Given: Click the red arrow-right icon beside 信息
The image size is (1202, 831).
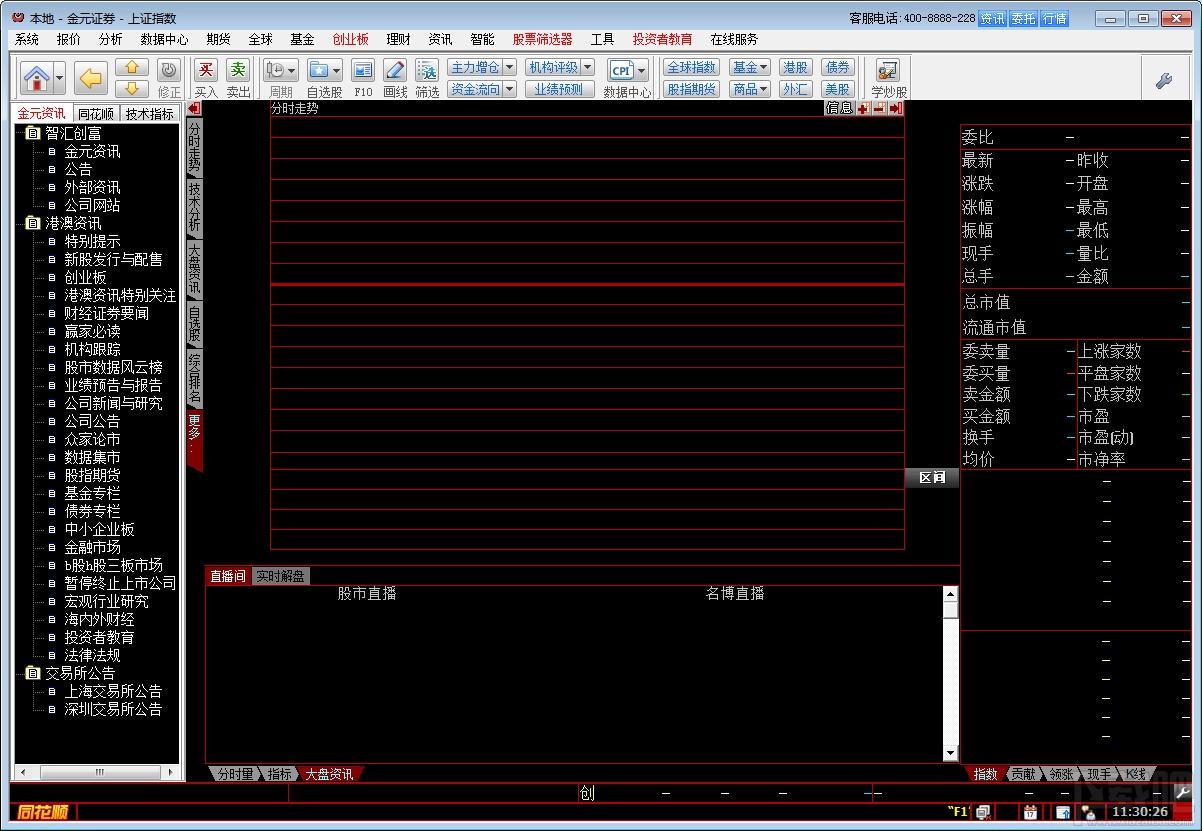Looking at the screenshot, I should (x=895, y=108).
